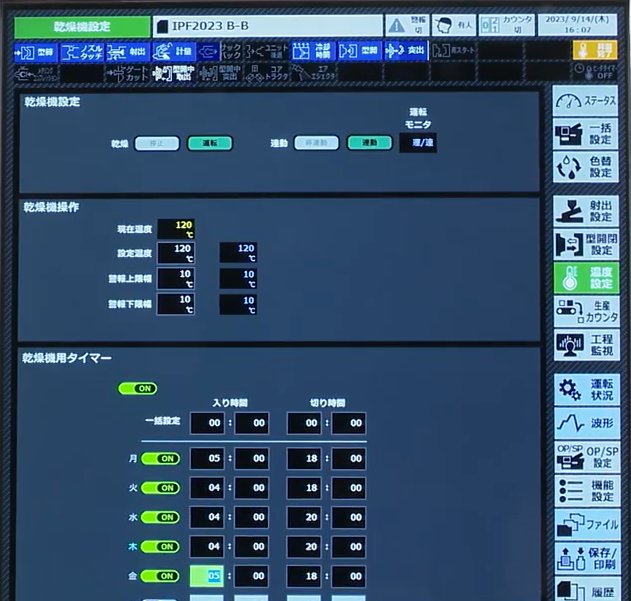Click the 計量 metering process icon
The width and height of the screenshot is (631, 601).
[x=174, y=52]
